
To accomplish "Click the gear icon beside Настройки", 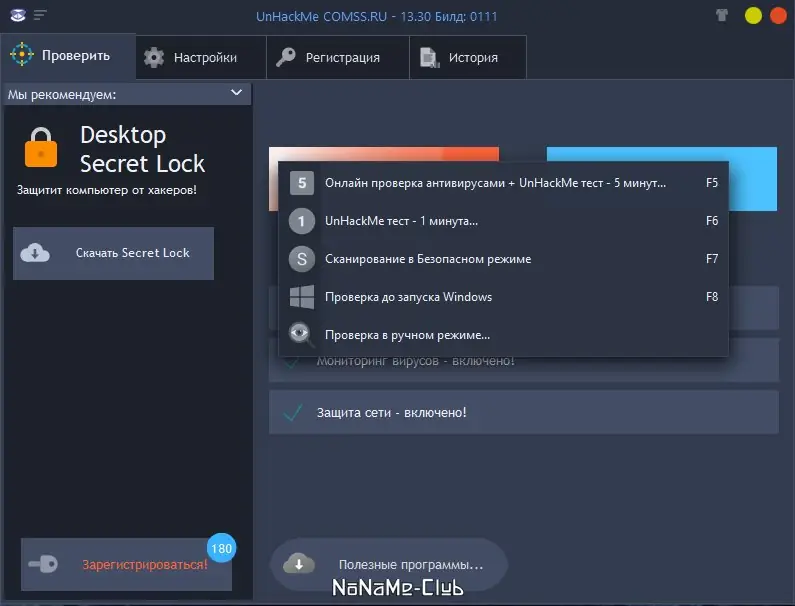I will pyautogui.click(x=154, y=57).
